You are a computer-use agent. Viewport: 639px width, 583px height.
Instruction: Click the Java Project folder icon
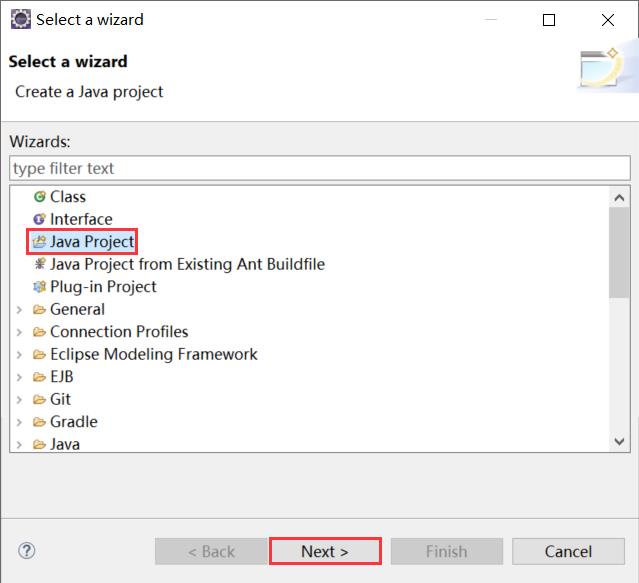pos(40,242)
